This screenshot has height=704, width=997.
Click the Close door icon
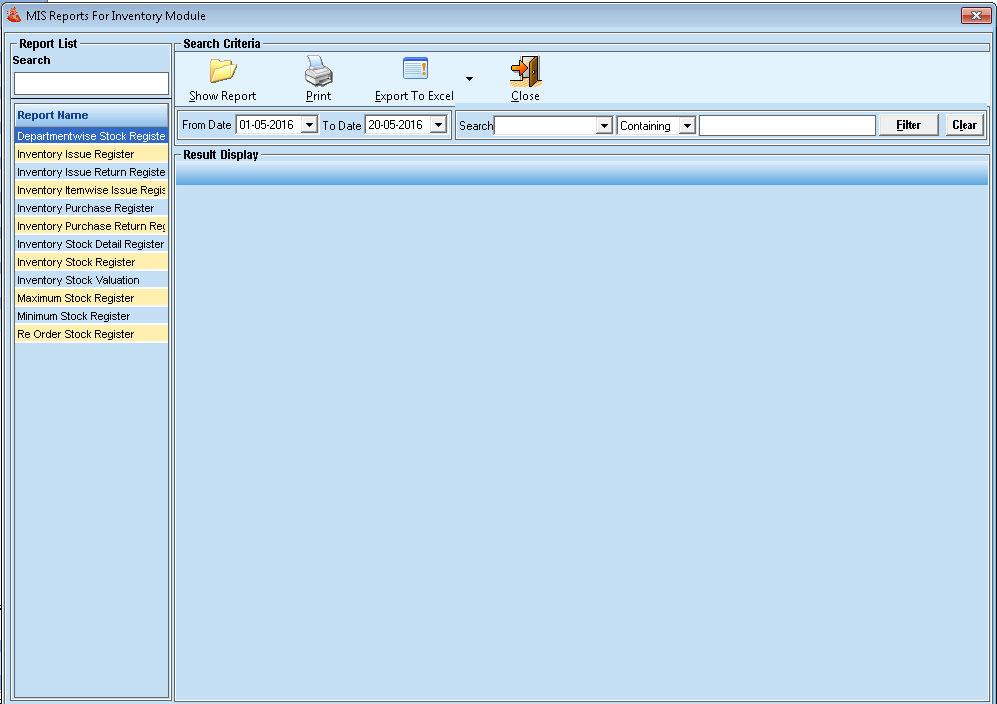coord(525,71)
